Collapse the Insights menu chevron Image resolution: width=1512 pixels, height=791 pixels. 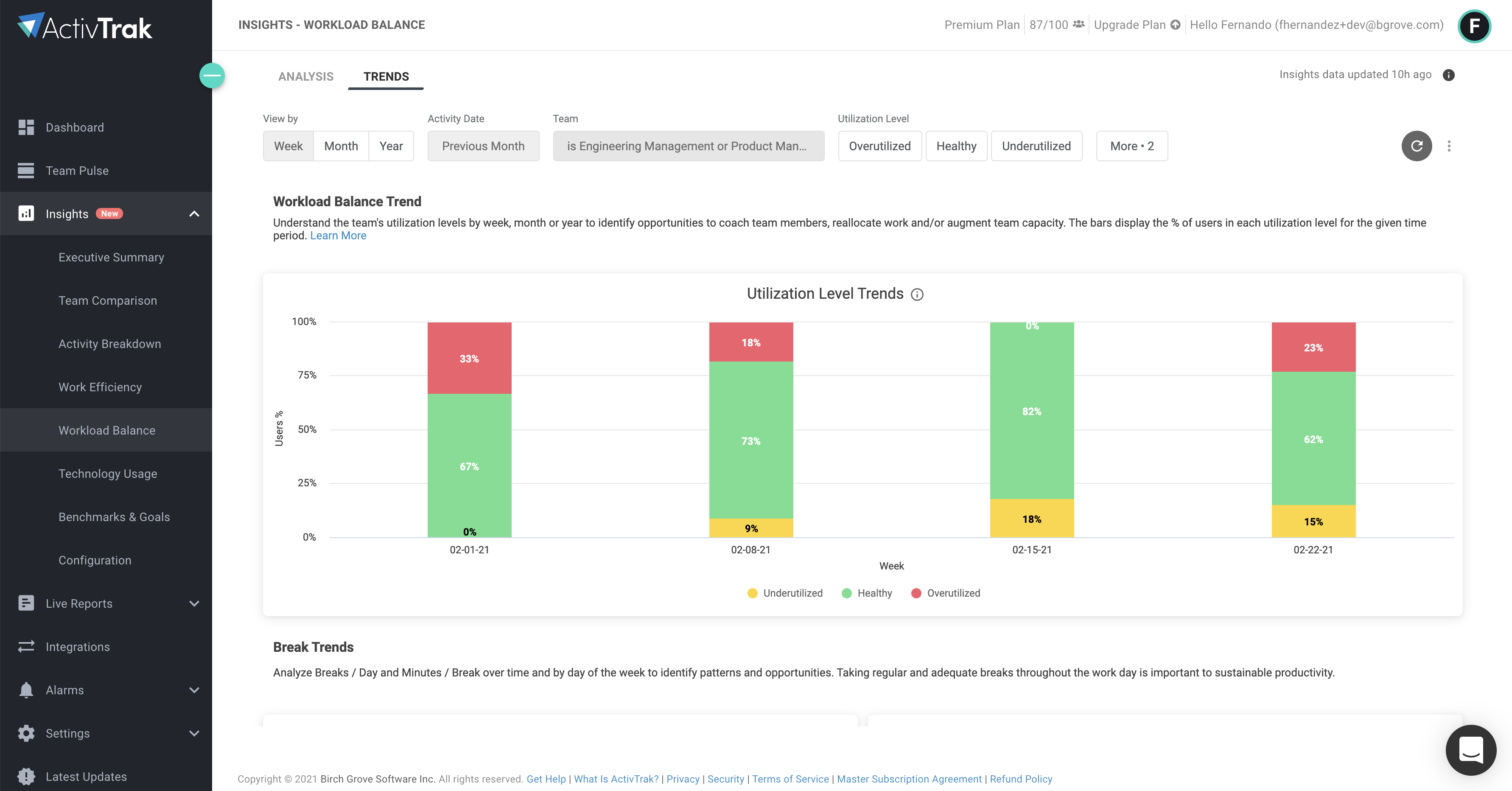coord(194,214)
